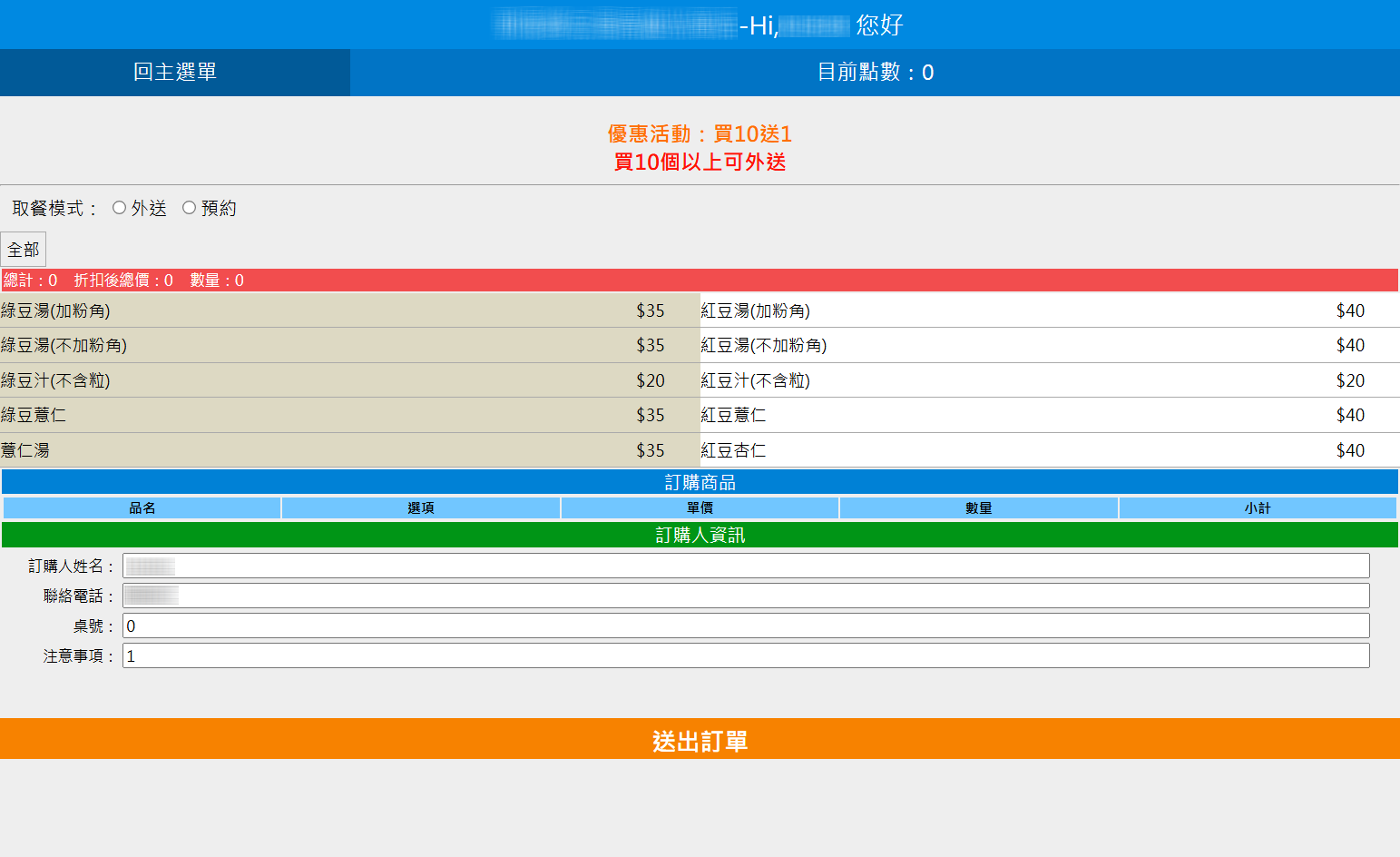Click the 訂購商品 section header
Screen dimensions: 1400x857
700,482
